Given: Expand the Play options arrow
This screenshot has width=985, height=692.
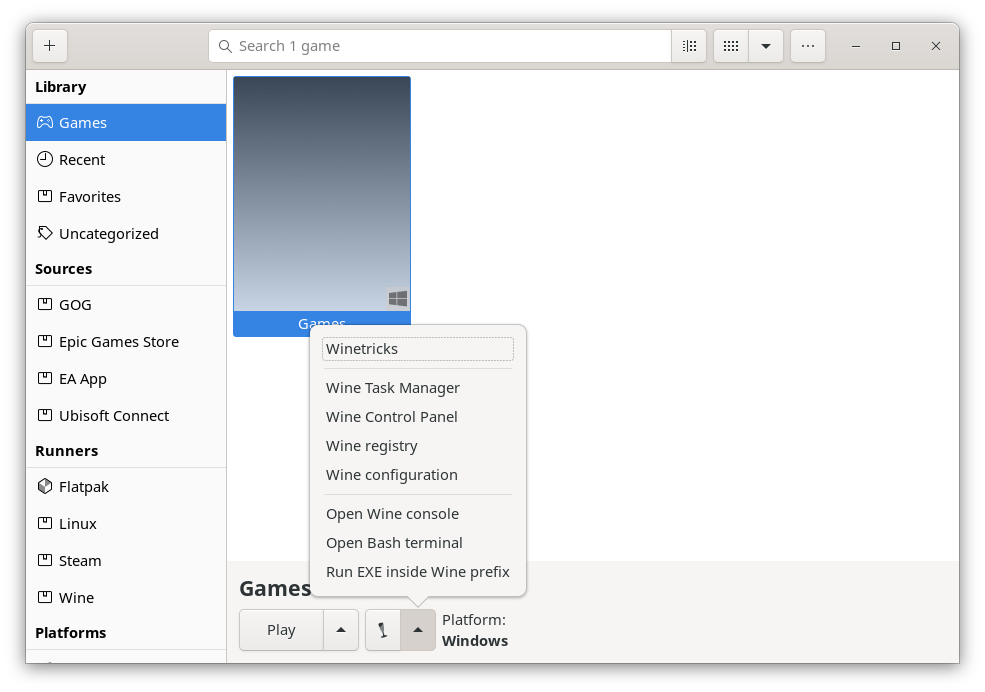Looking at the screenshot, I should 341,630.
